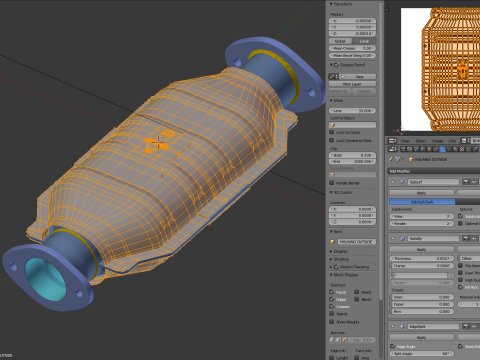
Task: Toggle Solidify modifier viewport visibility icon
Action: (x=473, y=238)
